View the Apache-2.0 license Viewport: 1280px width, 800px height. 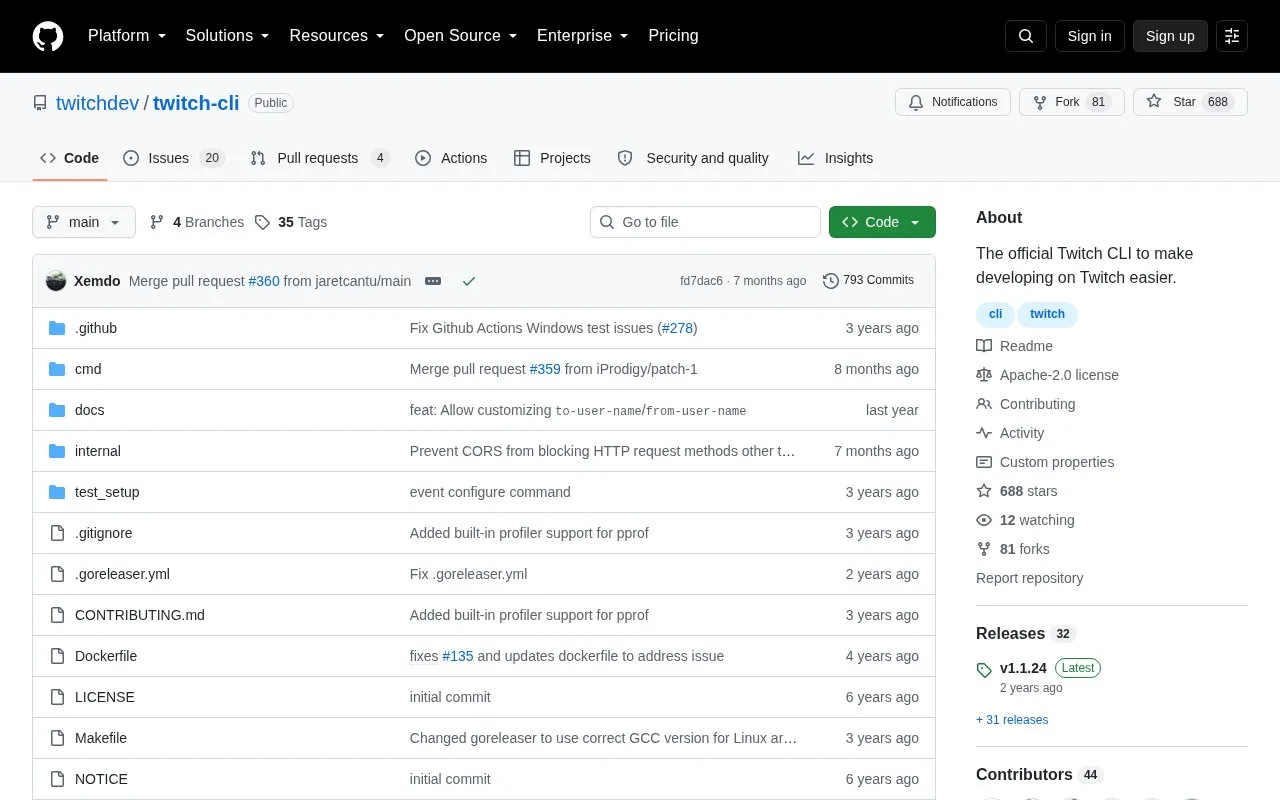coord(1047,375)
